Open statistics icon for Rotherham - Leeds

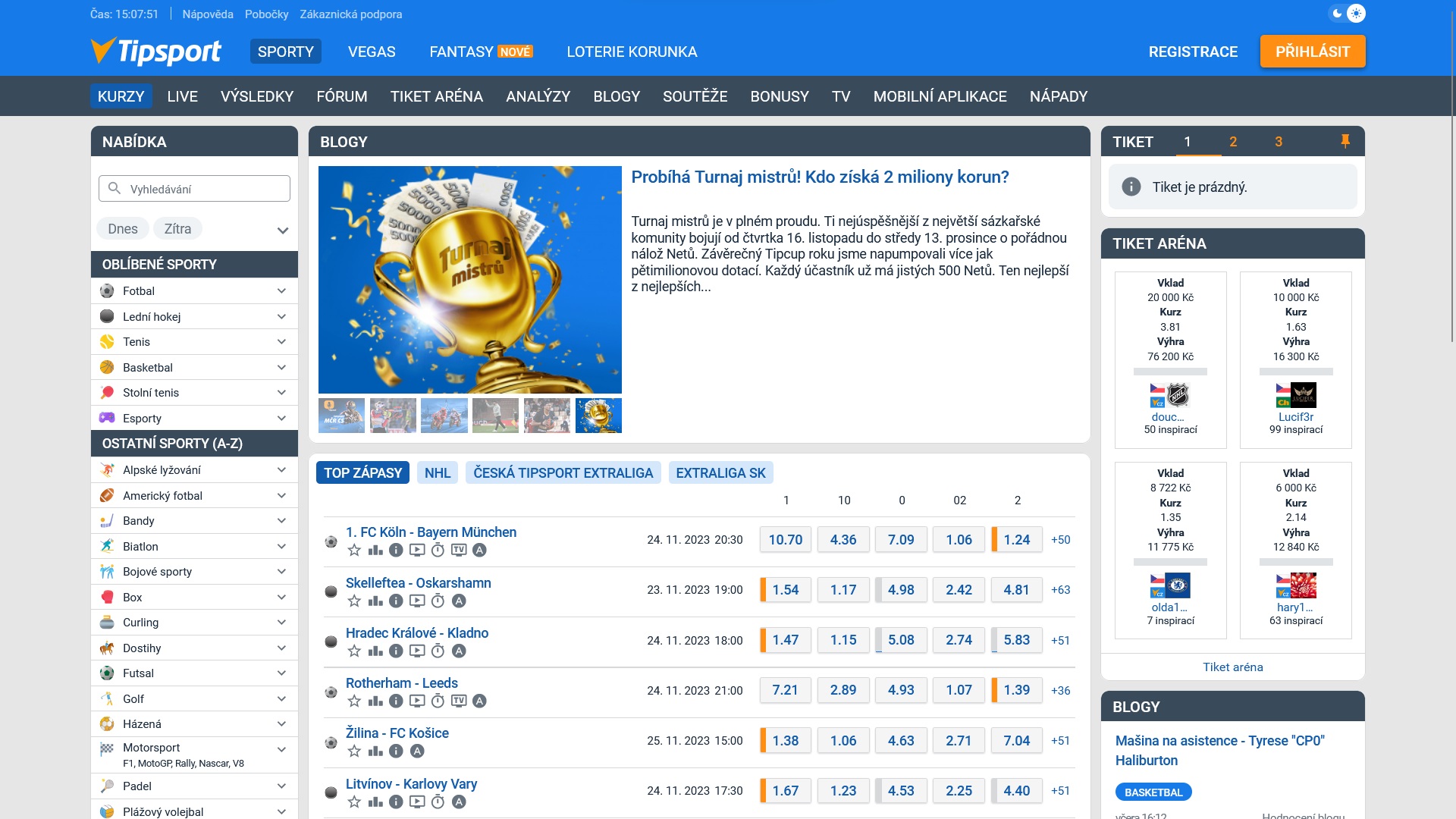(375, 701)
